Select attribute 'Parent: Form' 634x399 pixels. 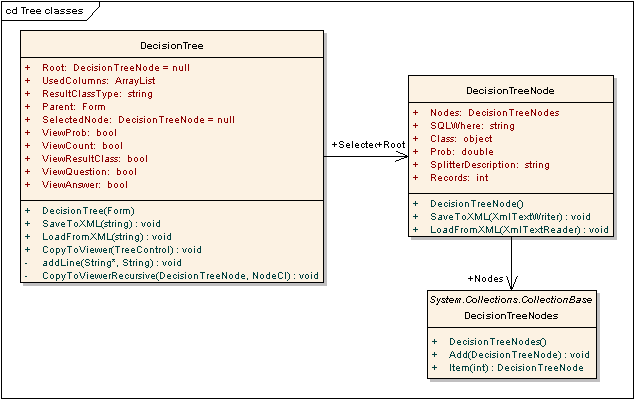[74, 107]
